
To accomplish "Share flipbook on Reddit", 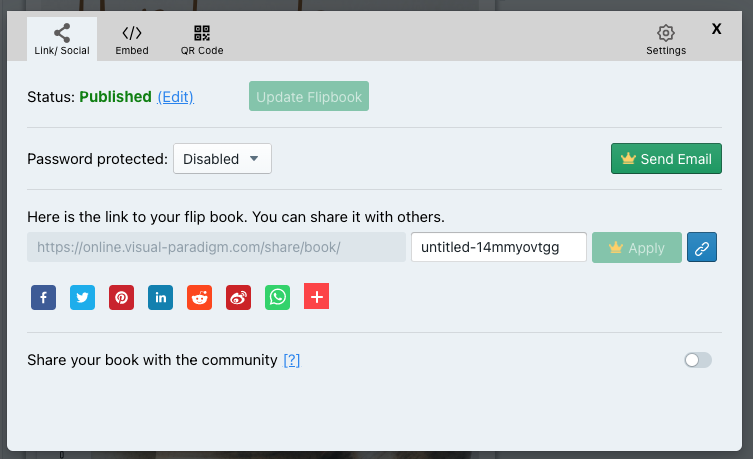I will [x=199, y=297].
